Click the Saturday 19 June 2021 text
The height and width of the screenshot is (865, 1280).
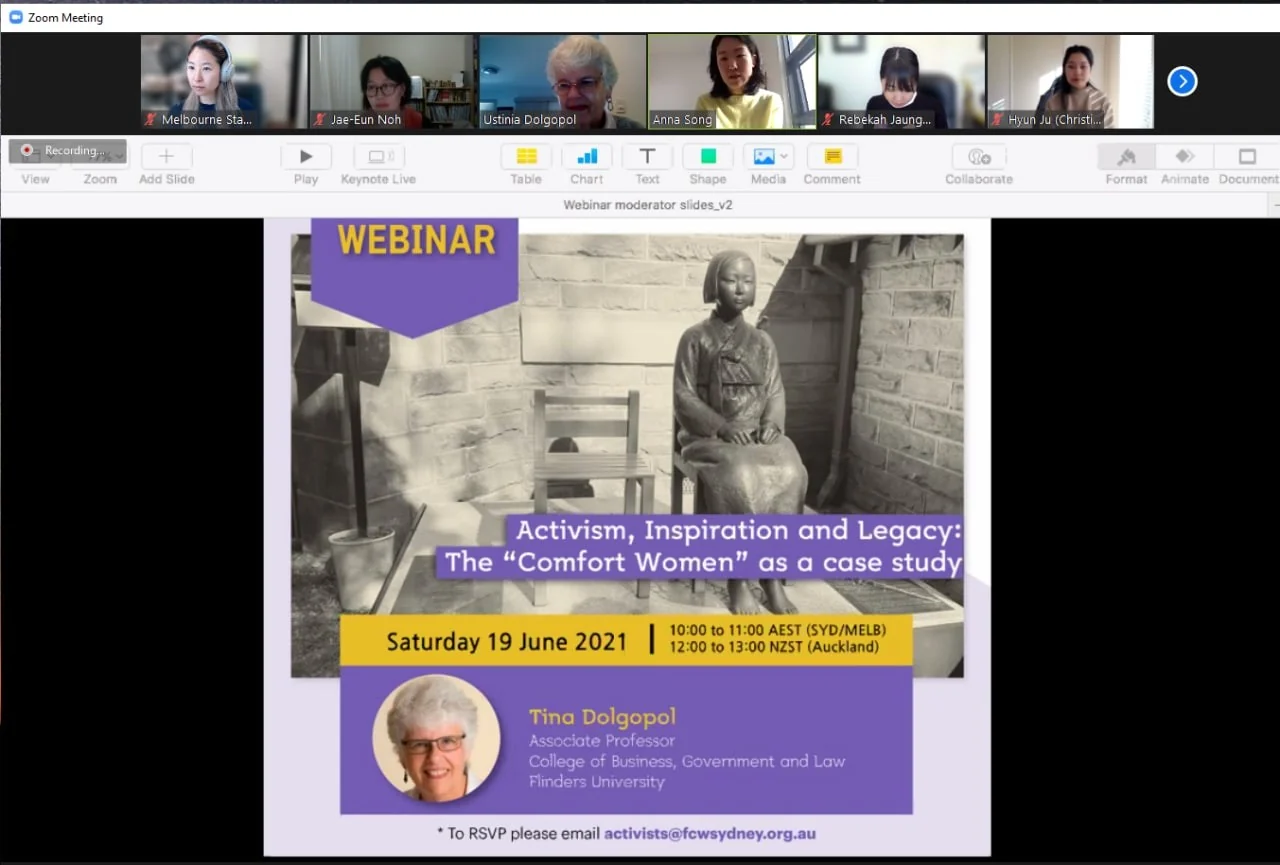pyautogui.click(x=507, y=641)
